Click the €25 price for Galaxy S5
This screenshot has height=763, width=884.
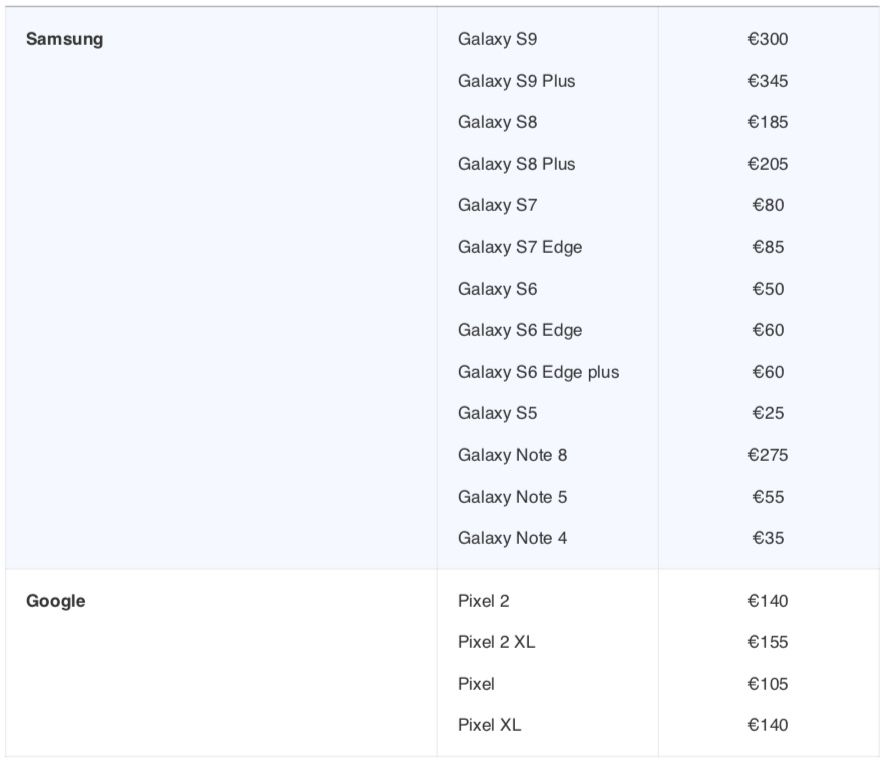(x=768, y=413)
